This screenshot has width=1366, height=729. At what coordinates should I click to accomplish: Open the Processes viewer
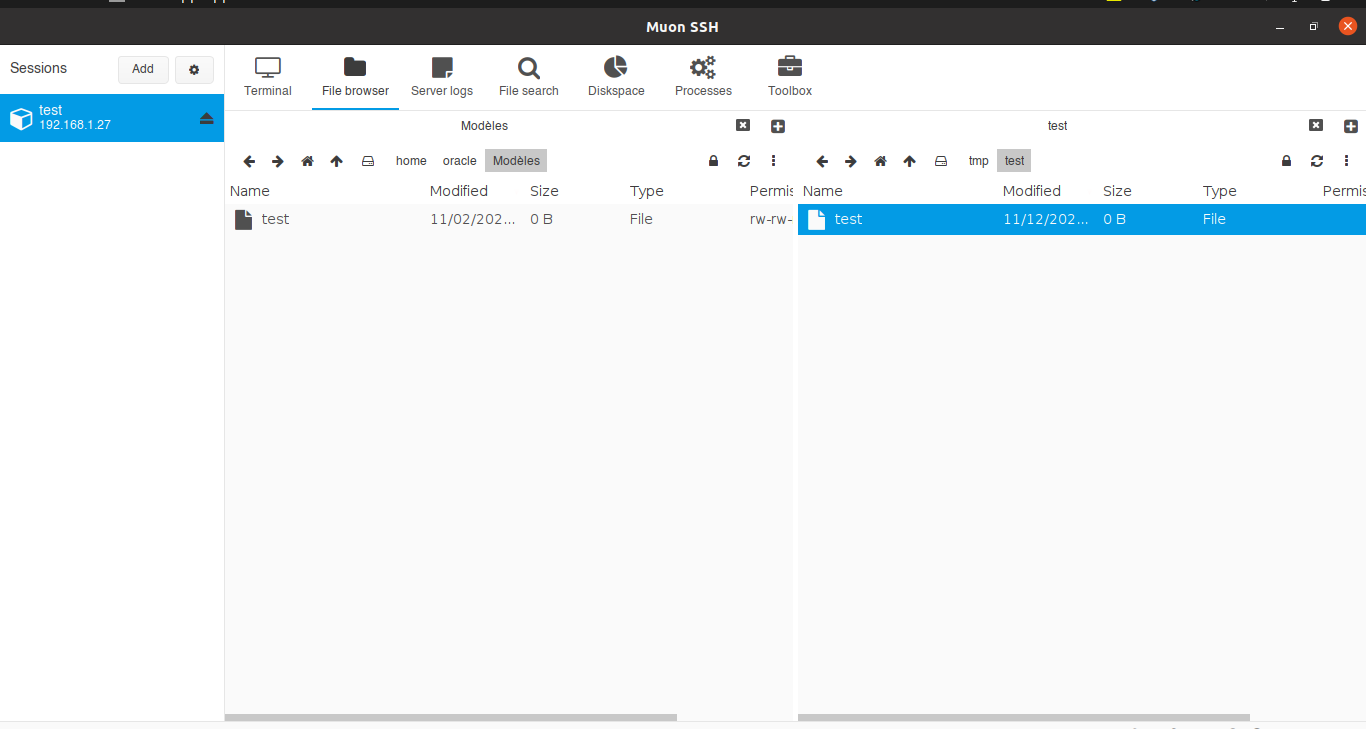tap(702, 75)
